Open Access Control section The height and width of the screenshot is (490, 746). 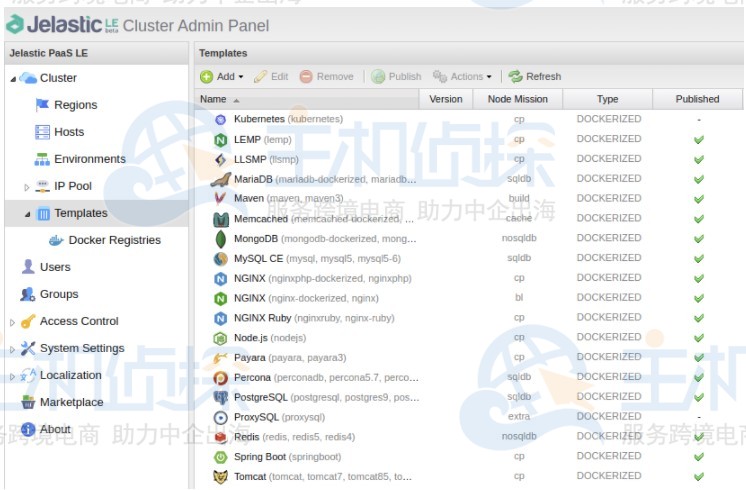coord(79,322)
